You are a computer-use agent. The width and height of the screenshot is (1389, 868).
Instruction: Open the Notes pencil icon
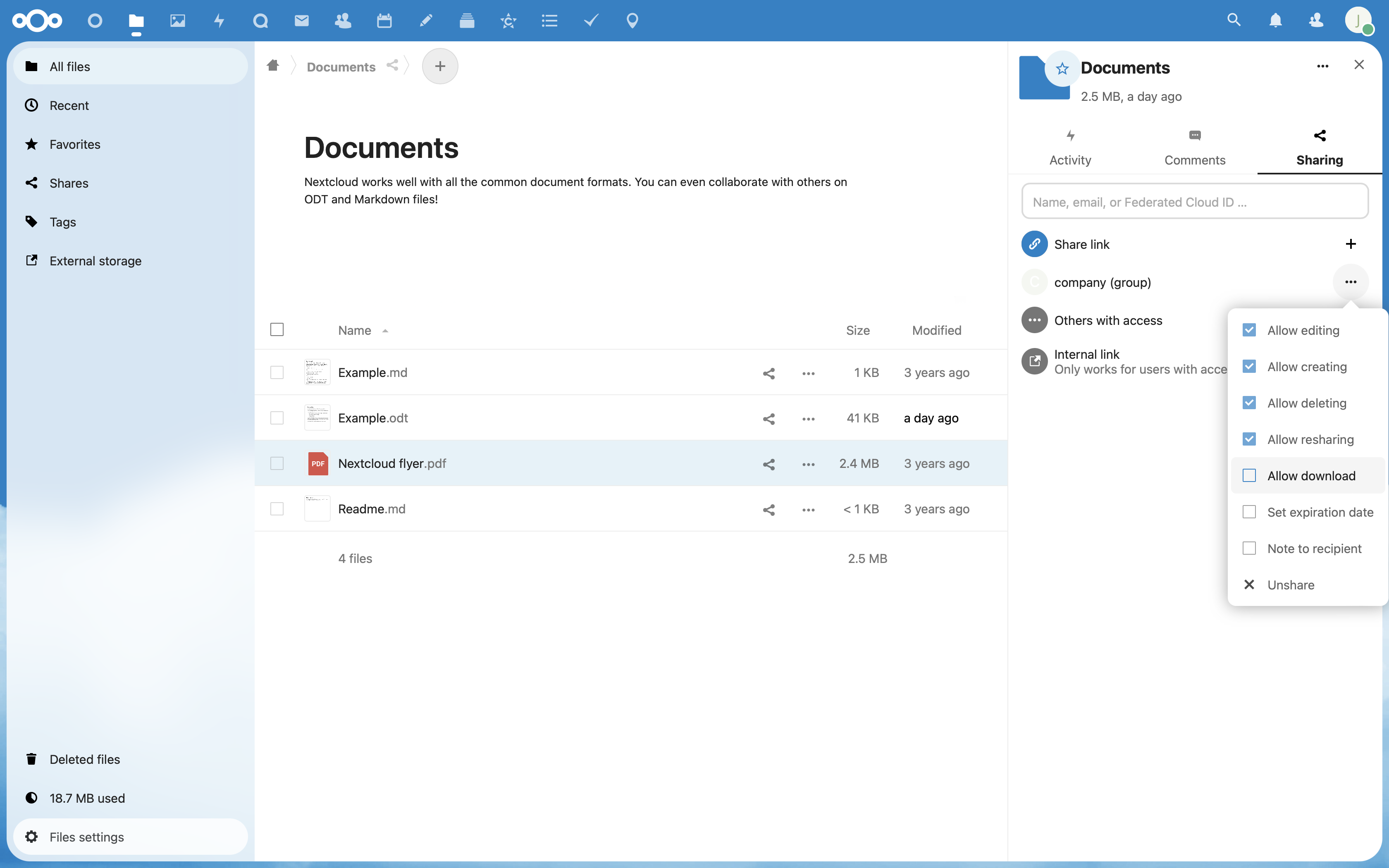pos(425,21)
